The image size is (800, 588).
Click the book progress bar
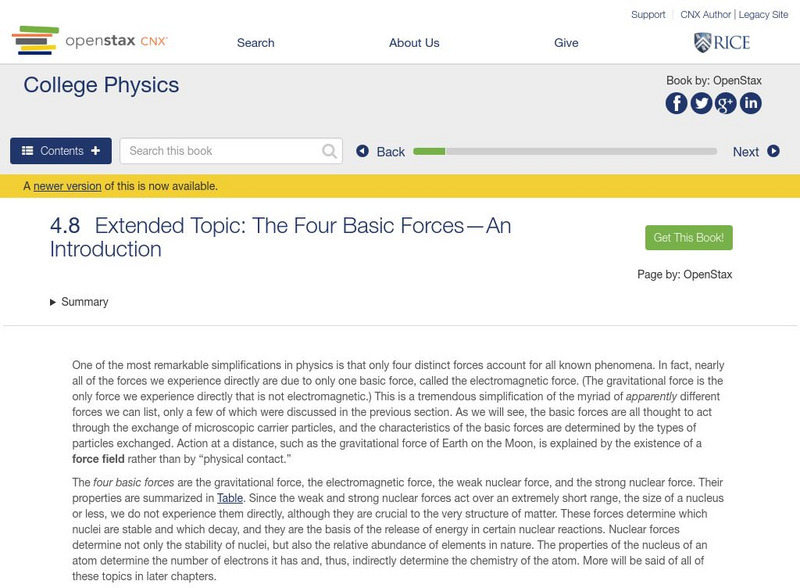coord(565,151)
